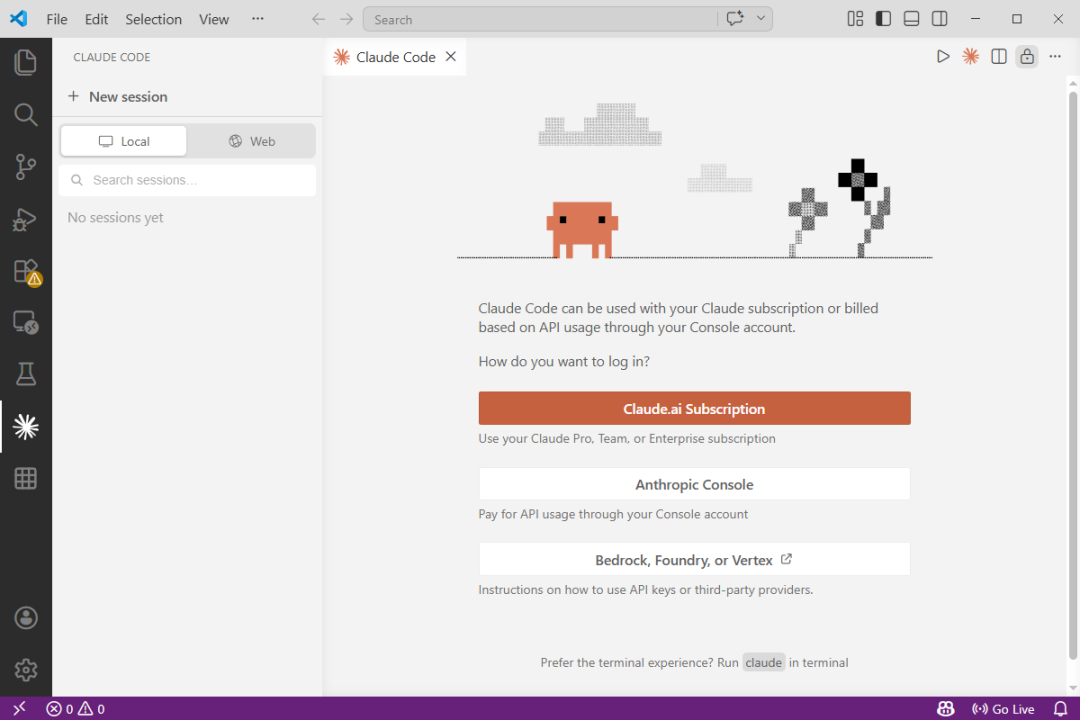
Task: Select Claude Code icon in activity bar
Action: click(25, 427)
